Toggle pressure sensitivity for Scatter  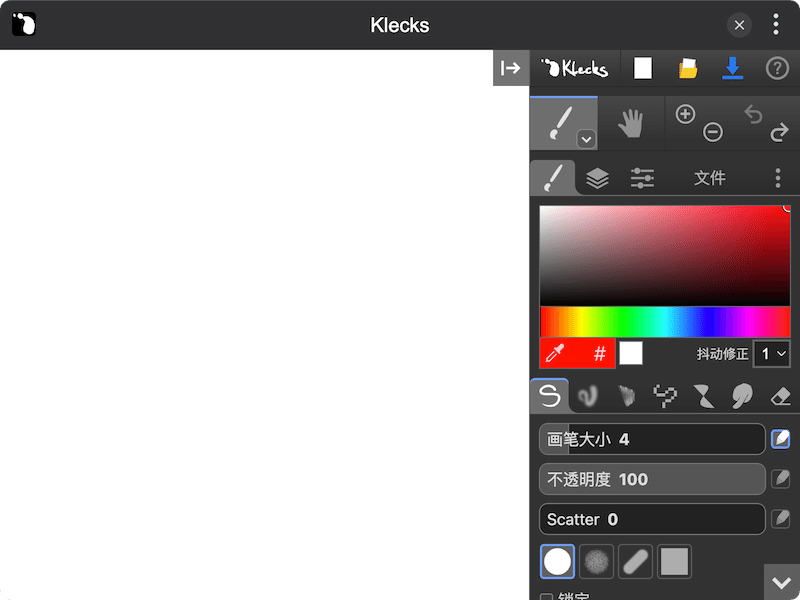click(780, 519)
